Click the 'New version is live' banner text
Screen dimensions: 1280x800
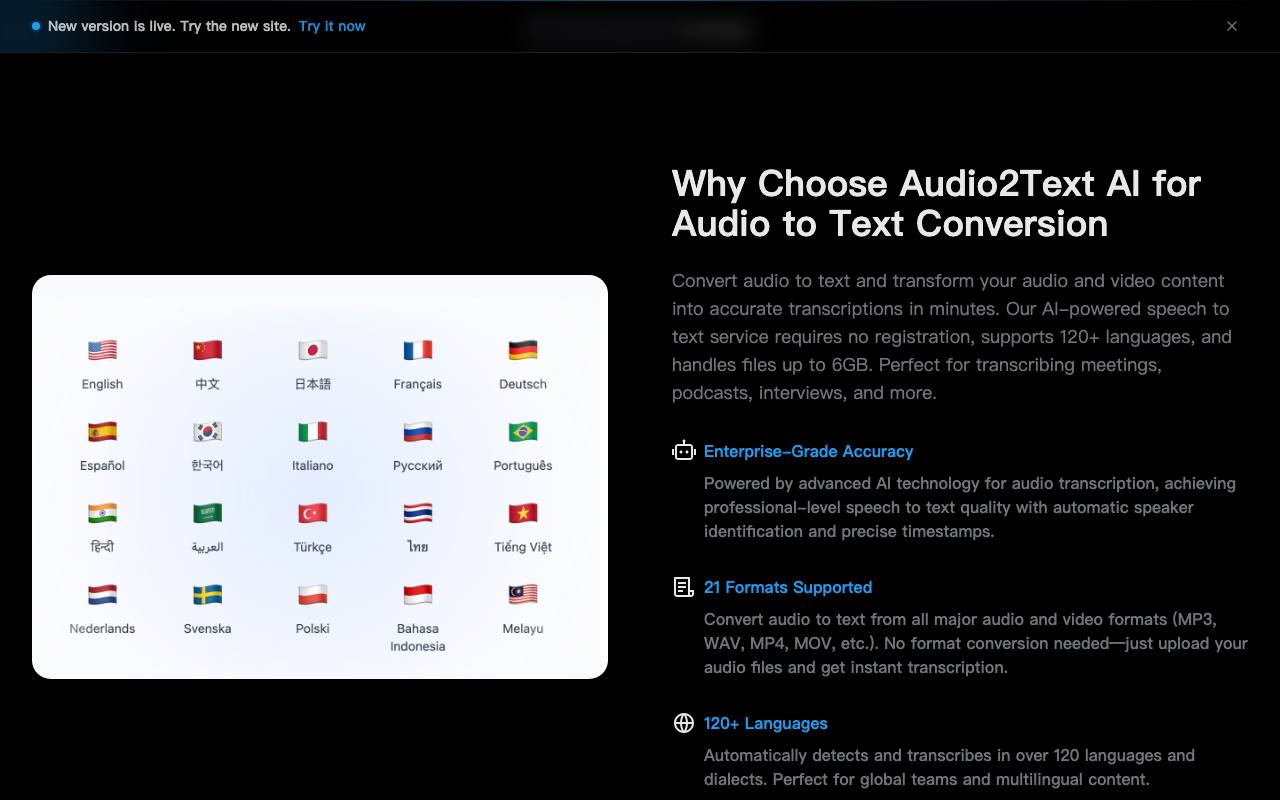[x=169, y=26]
